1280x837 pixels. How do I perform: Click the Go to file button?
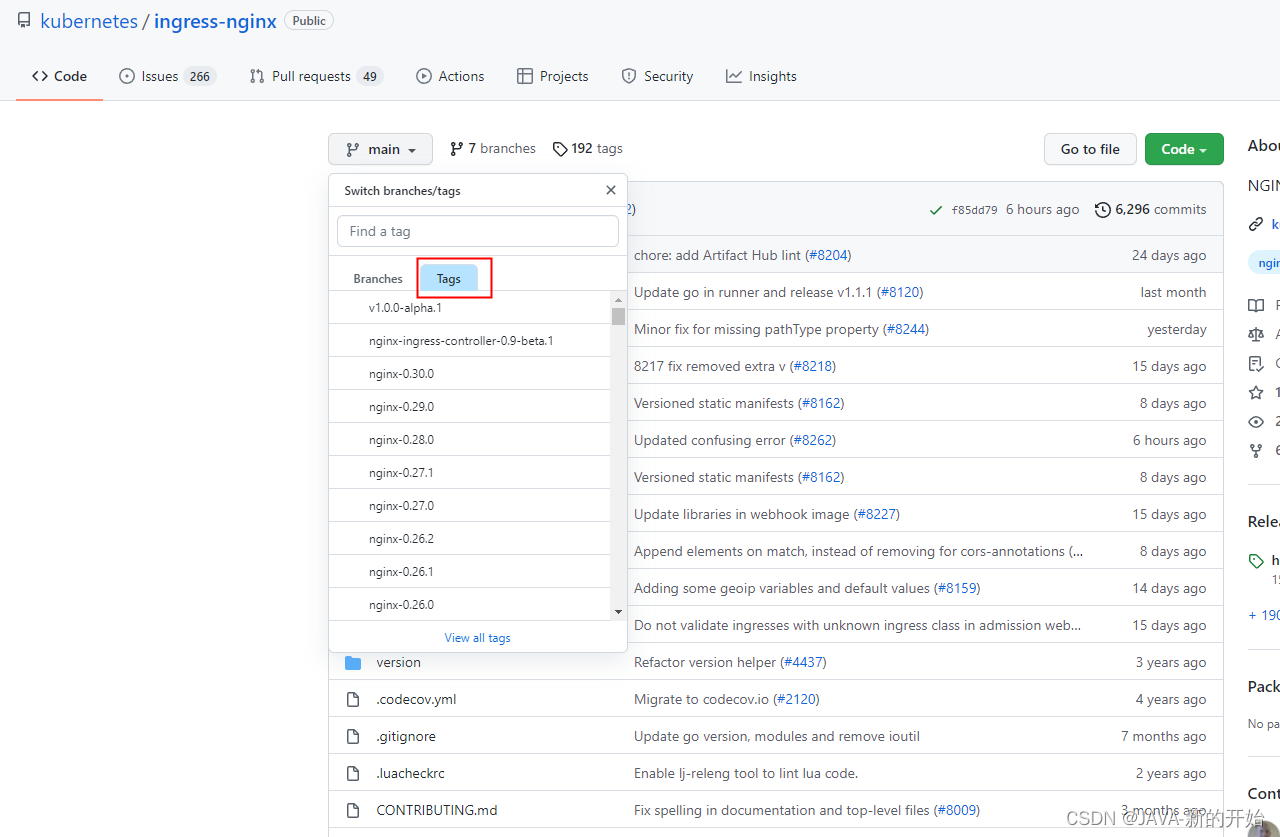(x=1090, y=149)
